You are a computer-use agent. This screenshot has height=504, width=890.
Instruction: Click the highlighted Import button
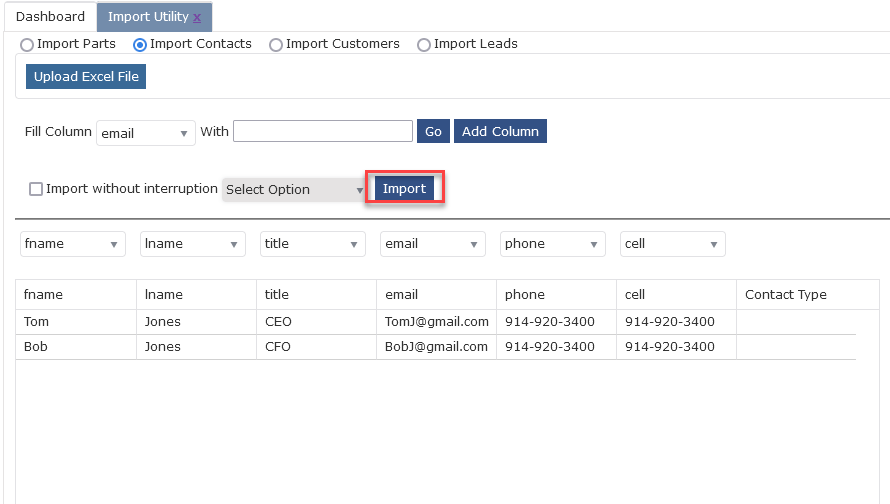click(x=404, y=188)
